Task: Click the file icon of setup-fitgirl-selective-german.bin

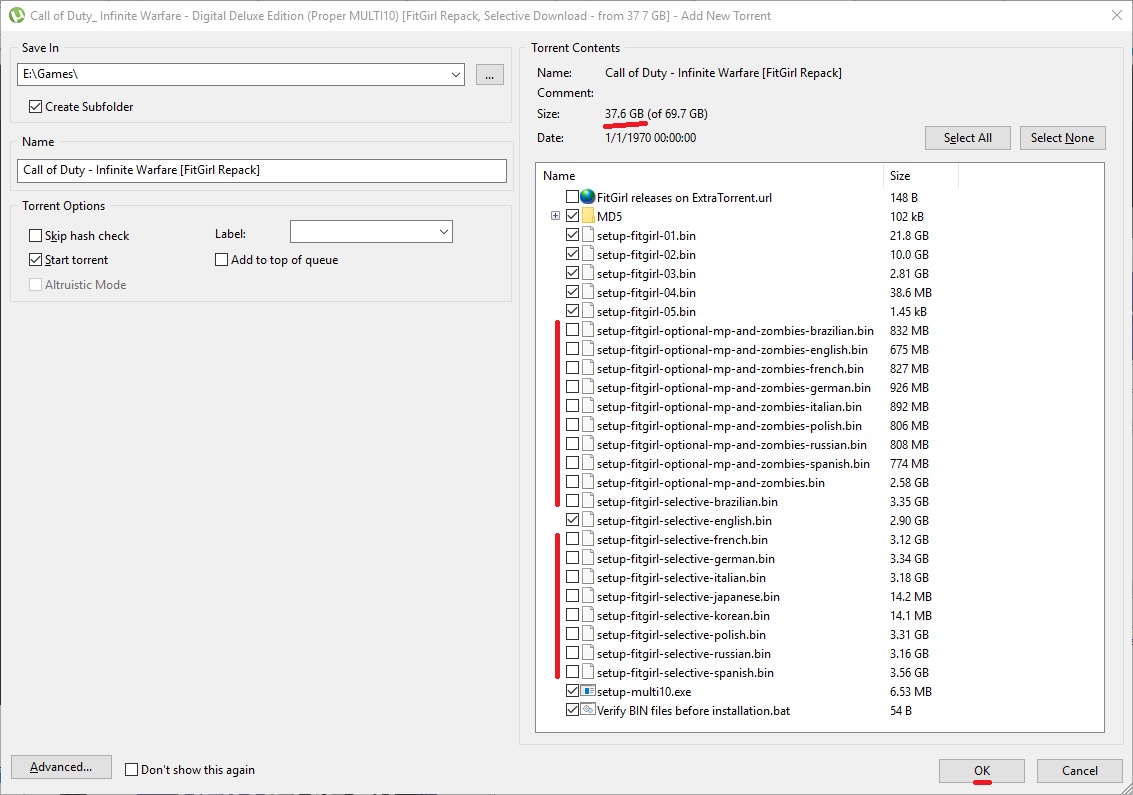Action: 587,558
